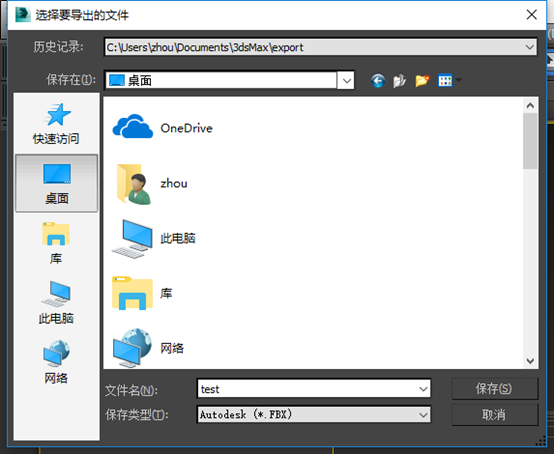Select 此电脑 in the places bar
The width and height of the screenshot is (554, 454).
pos(57,303)
